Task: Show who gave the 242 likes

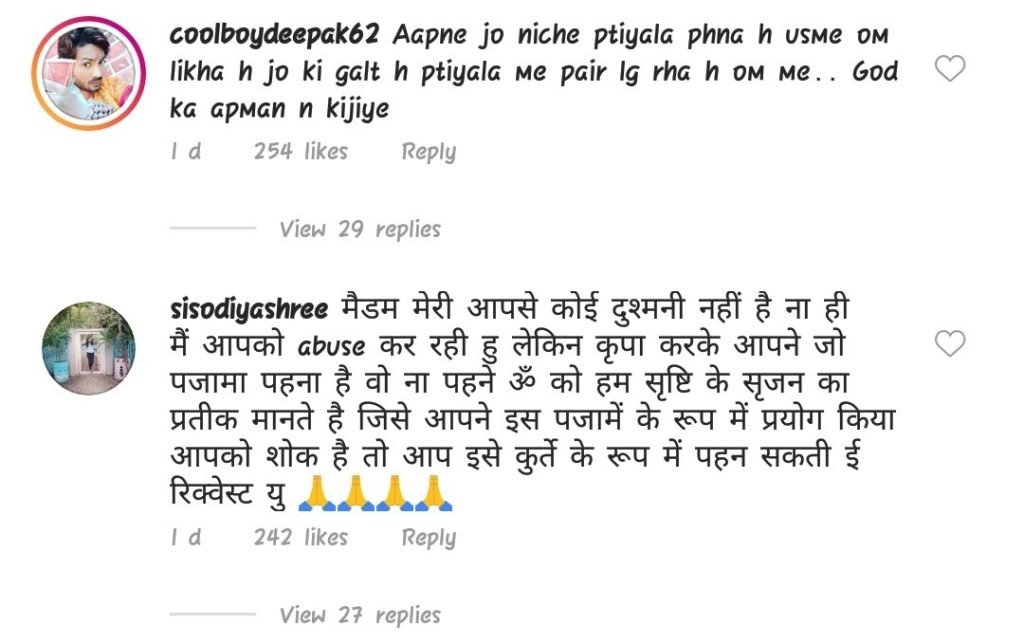Action: (301, 538)
